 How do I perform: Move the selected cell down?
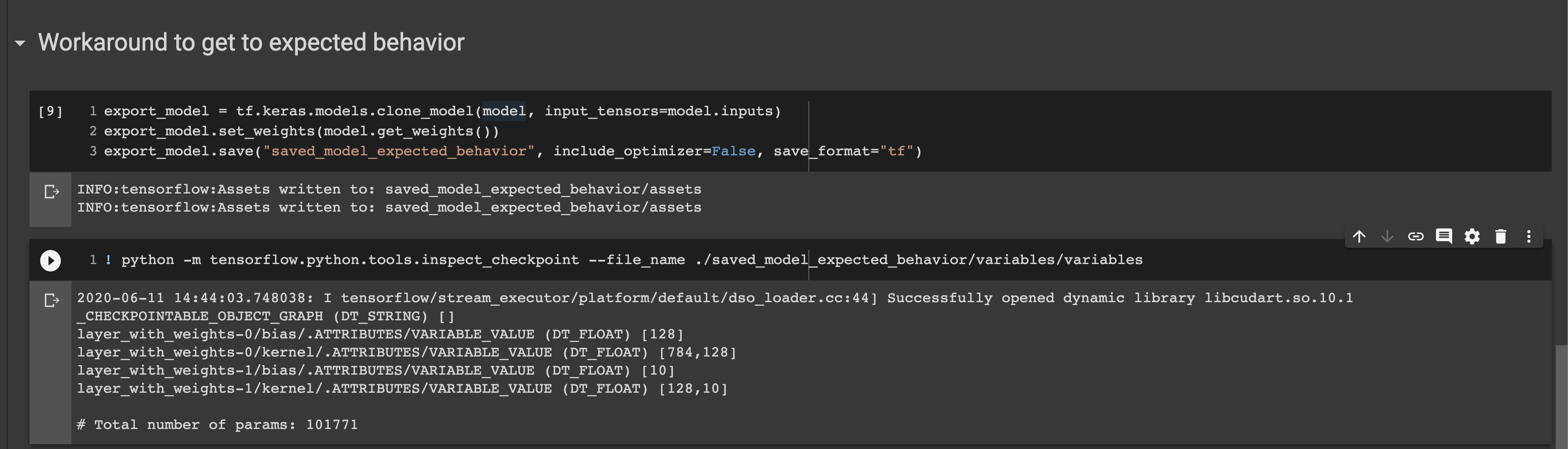tap(1388, 237)
